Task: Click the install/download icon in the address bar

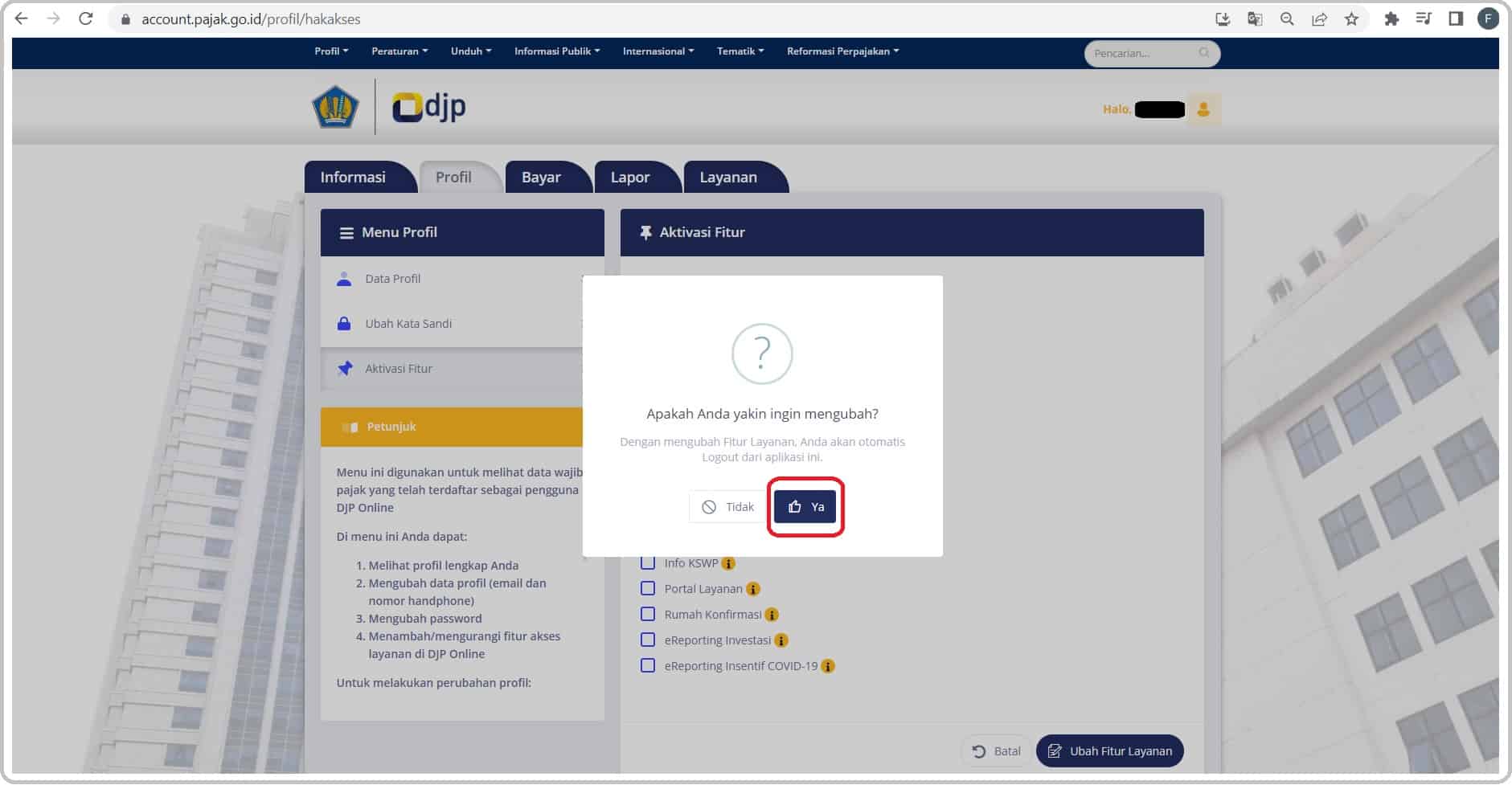Action: (x=1223, y=18)
